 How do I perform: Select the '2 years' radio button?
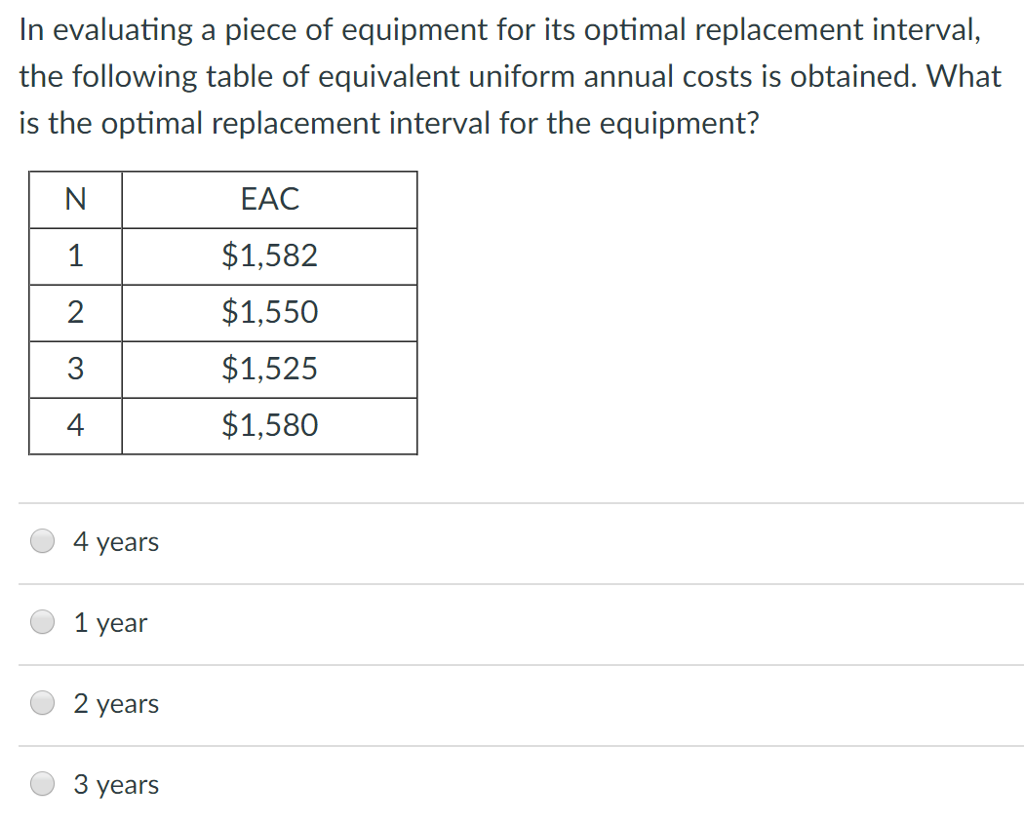click(x=42, y=702)
